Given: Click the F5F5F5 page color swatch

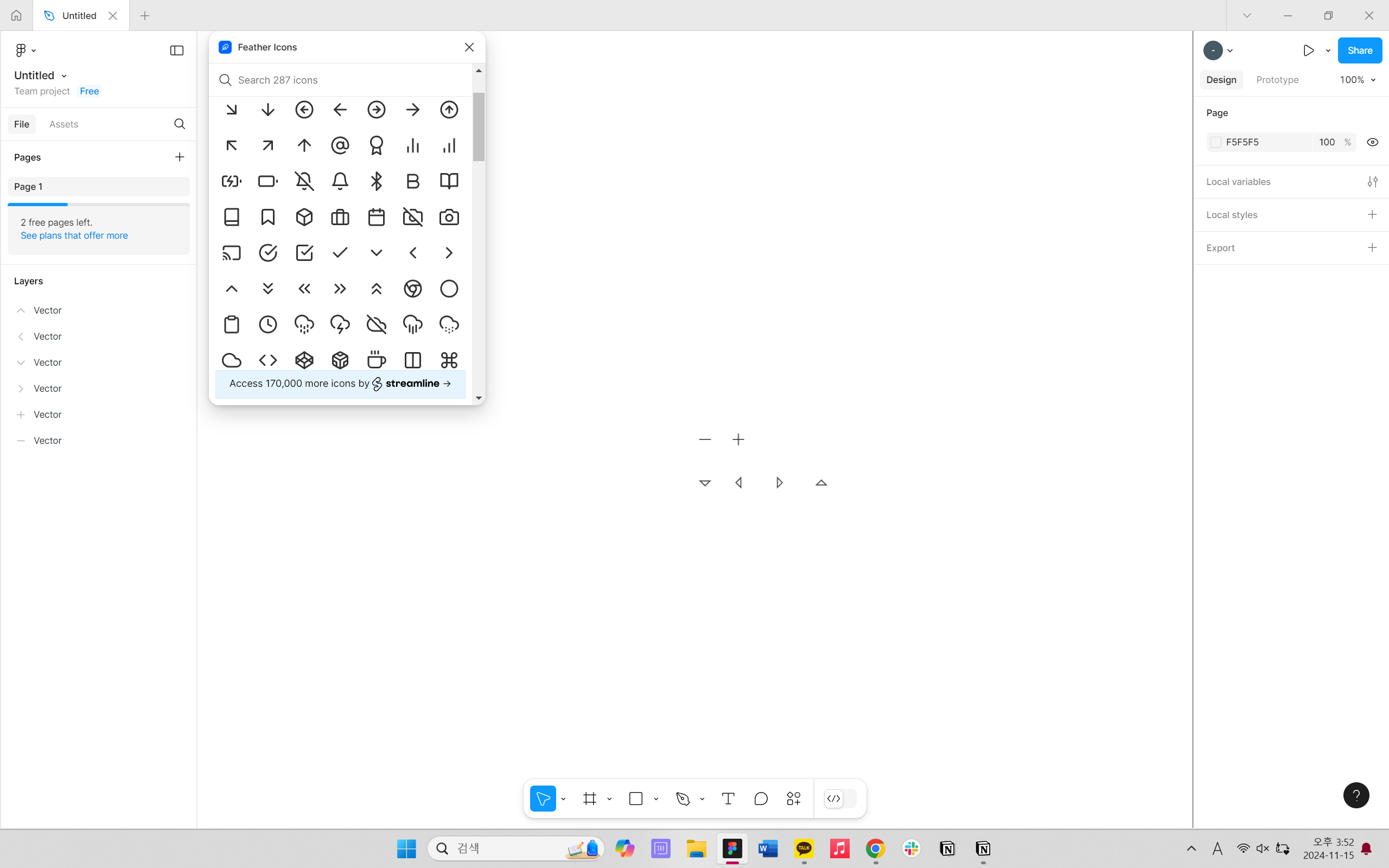Looking at the screenshot, I should pos(1216,142).
